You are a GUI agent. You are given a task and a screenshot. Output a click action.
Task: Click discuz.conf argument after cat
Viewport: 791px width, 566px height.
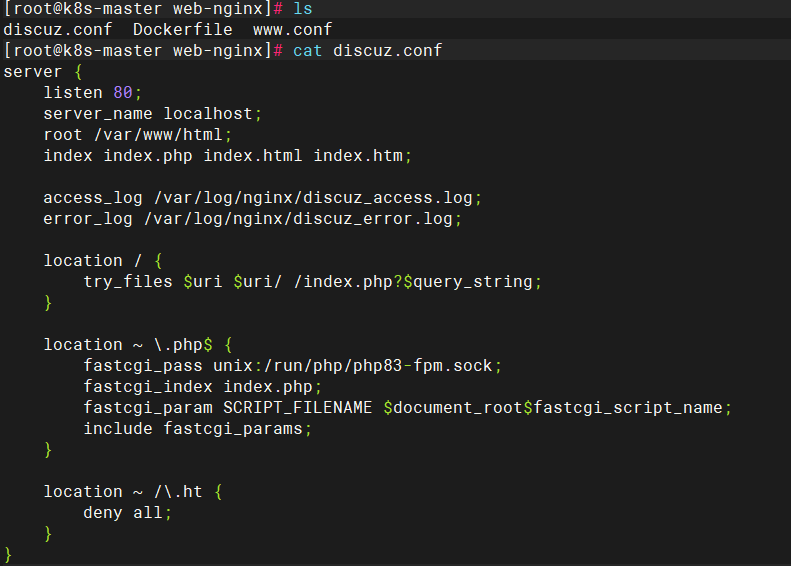(x=387, y=50)
